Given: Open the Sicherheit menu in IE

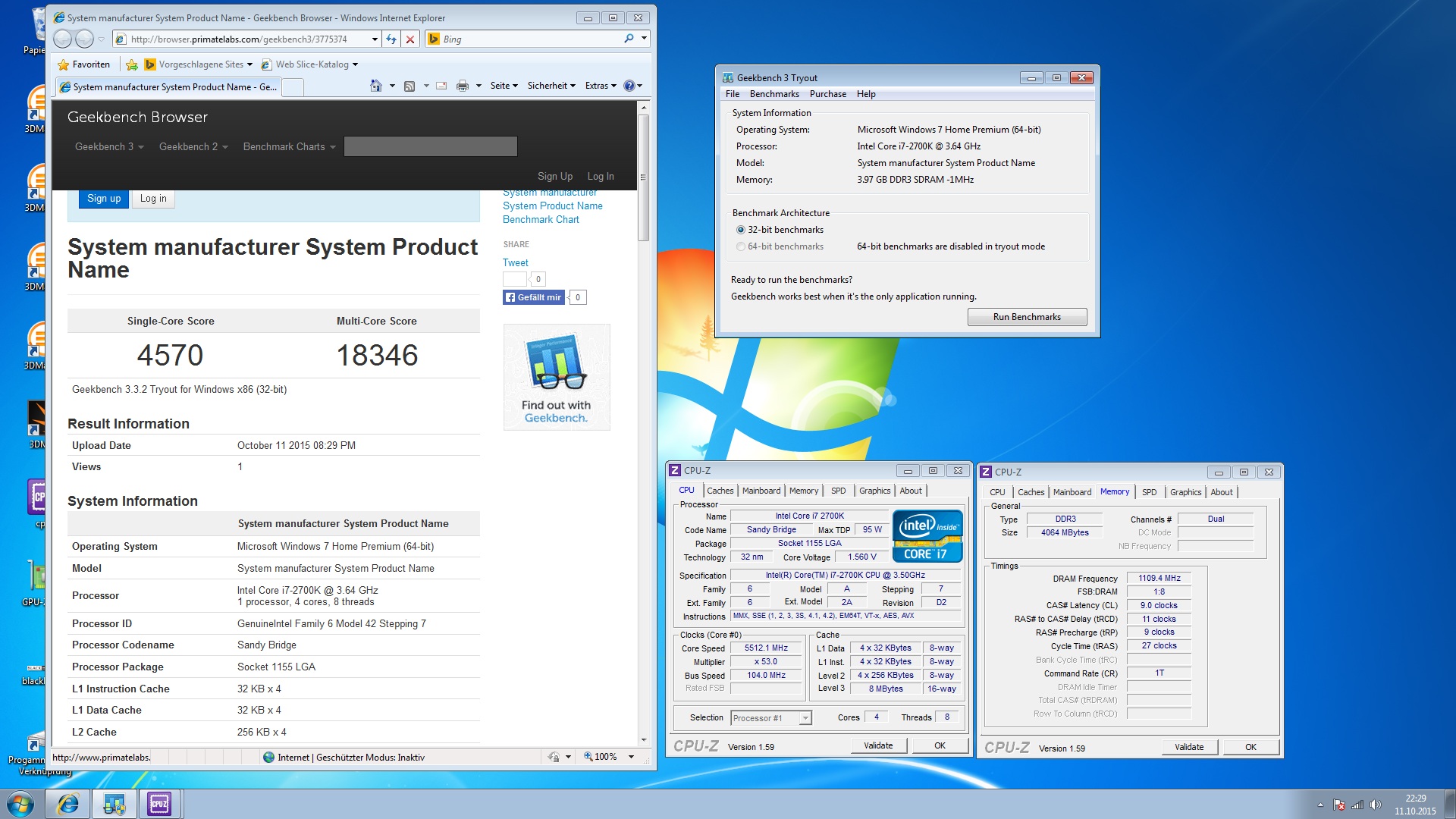Looking at the screenshot, I should pyautogui.click(x=551, y=86).
